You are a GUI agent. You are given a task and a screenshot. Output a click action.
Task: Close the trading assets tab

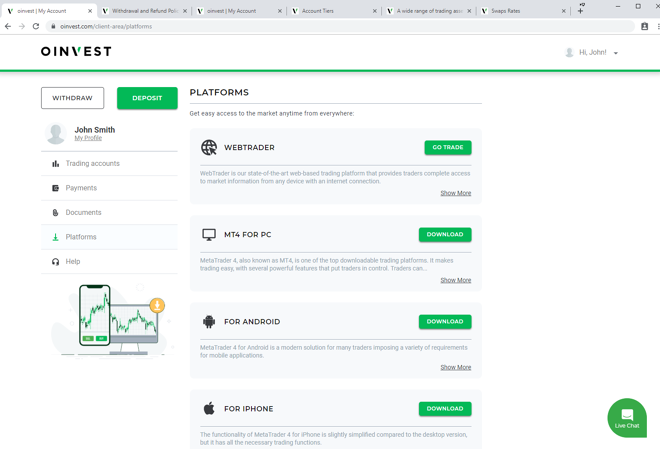click(x=469, y=11)
